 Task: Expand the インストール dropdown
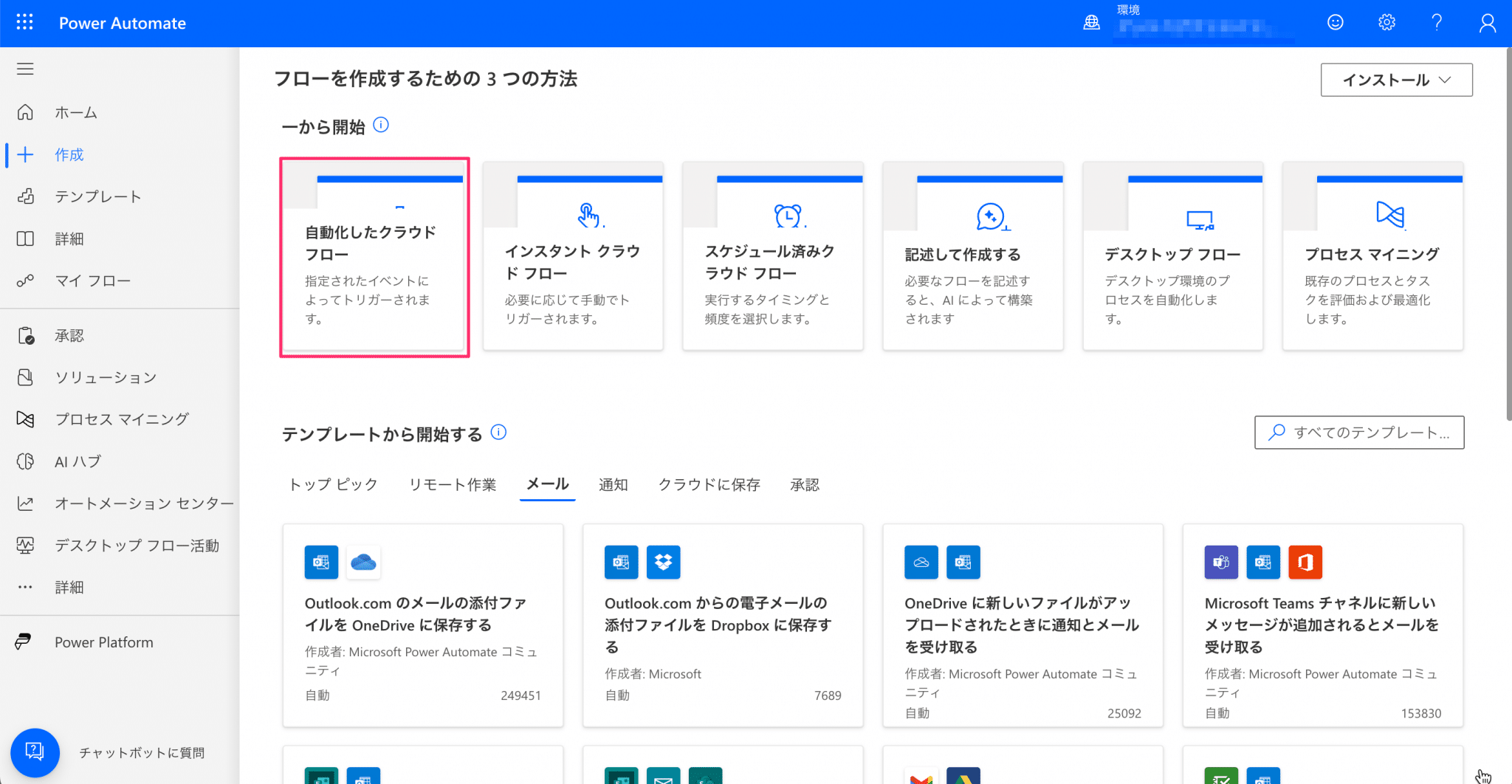(1396, 80)
